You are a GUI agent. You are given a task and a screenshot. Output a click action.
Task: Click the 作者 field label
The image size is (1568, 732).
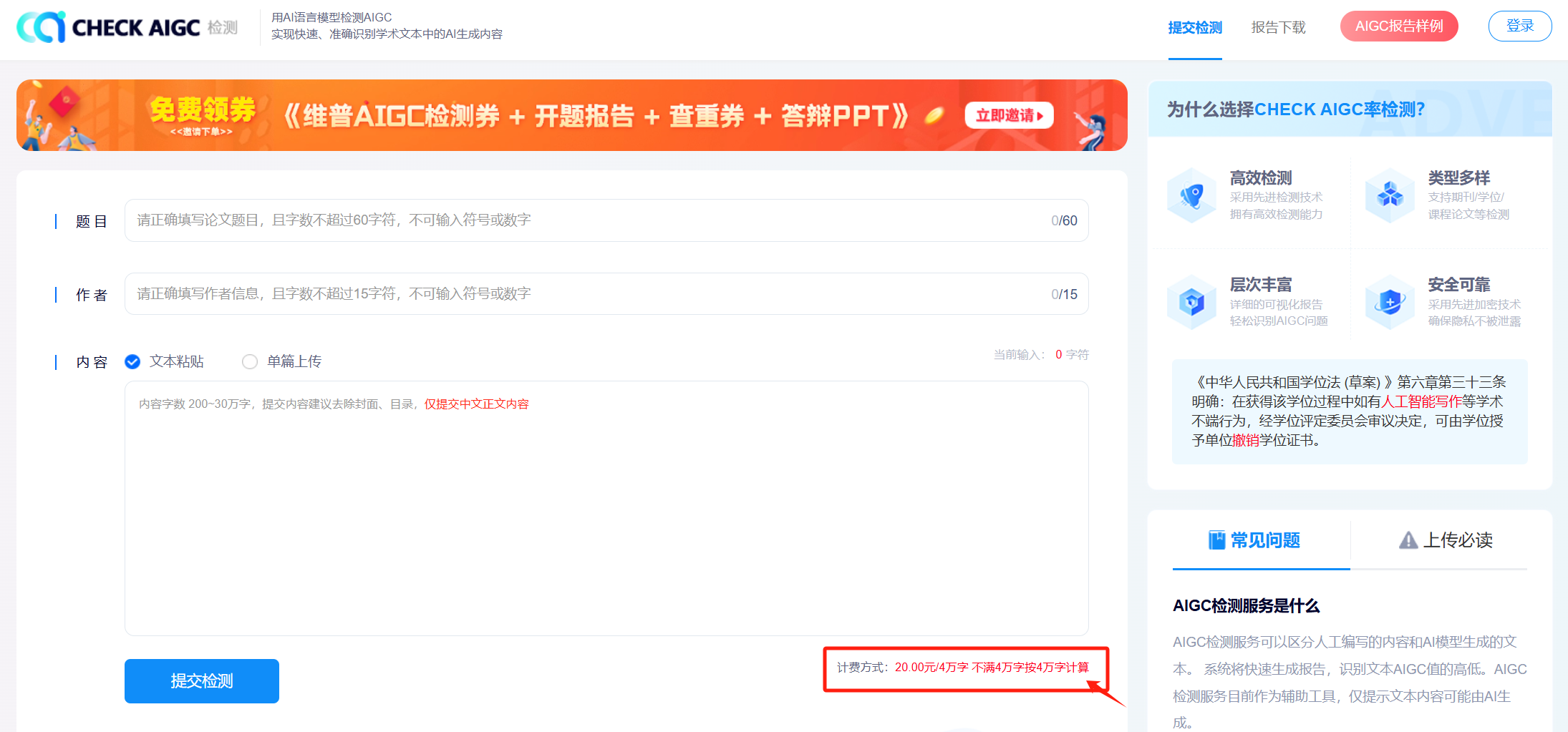click(x=92, y=295)
